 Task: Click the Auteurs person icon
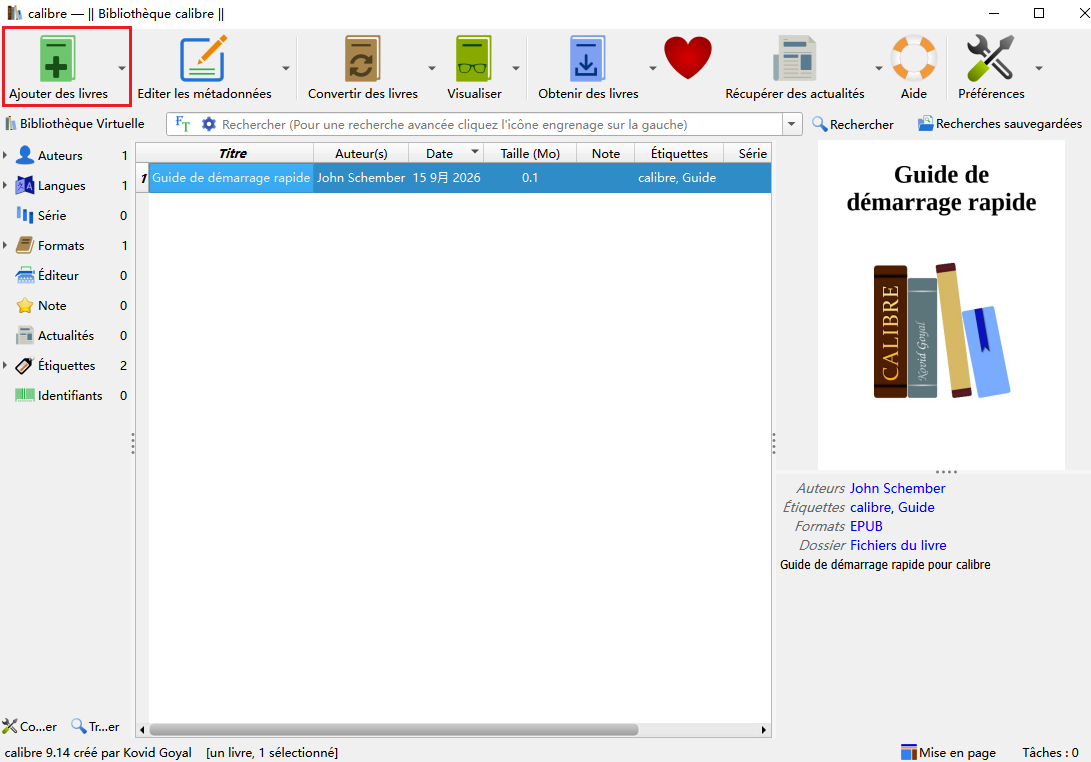(25, 155)
